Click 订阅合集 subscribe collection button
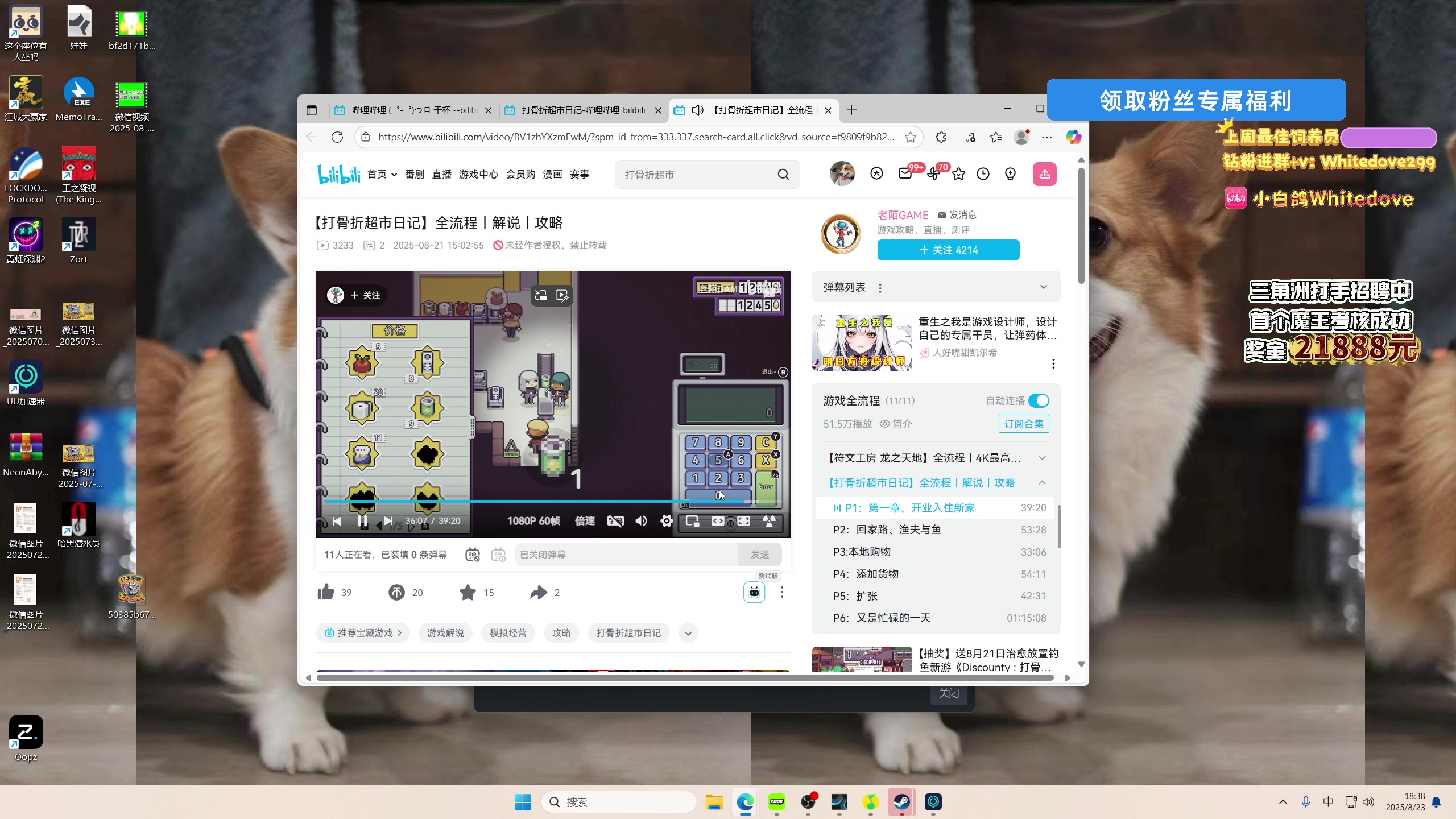The width and height of the screenshot is (1456, 819). [1024, 424]
